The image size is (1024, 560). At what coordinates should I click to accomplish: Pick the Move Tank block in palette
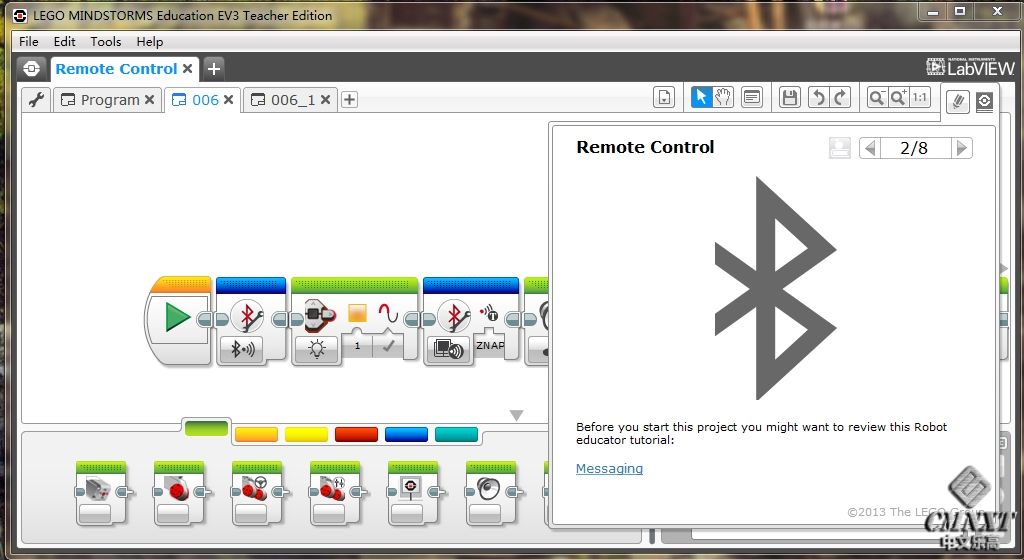[335, 493]
